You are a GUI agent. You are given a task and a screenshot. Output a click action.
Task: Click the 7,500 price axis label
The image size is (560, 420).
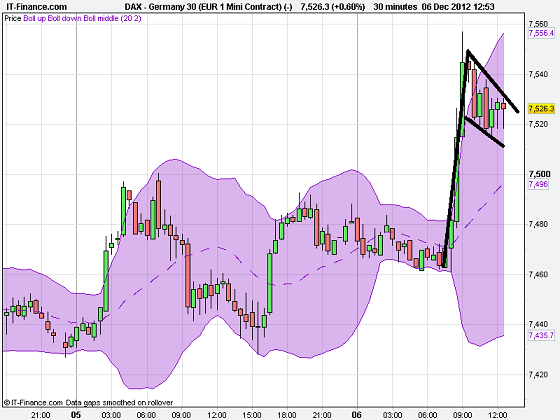539,174
